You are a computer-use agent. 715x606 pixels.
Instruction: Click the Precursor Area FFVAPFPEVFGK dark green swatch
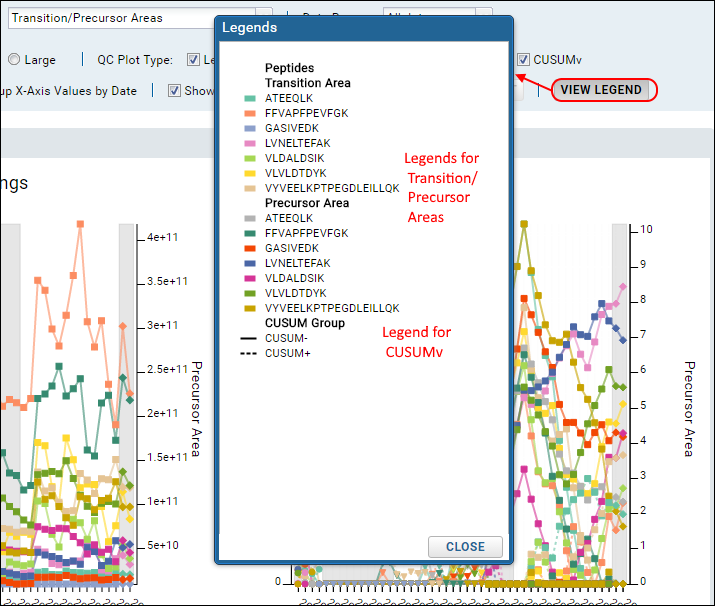click(250, 233)
